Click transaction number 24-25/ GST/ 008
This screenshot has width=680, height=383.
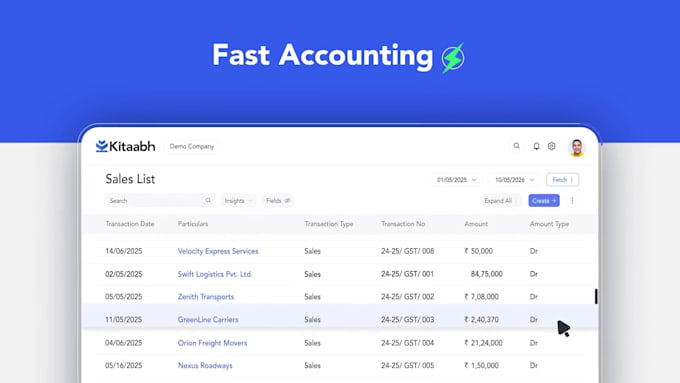[408, 251]
